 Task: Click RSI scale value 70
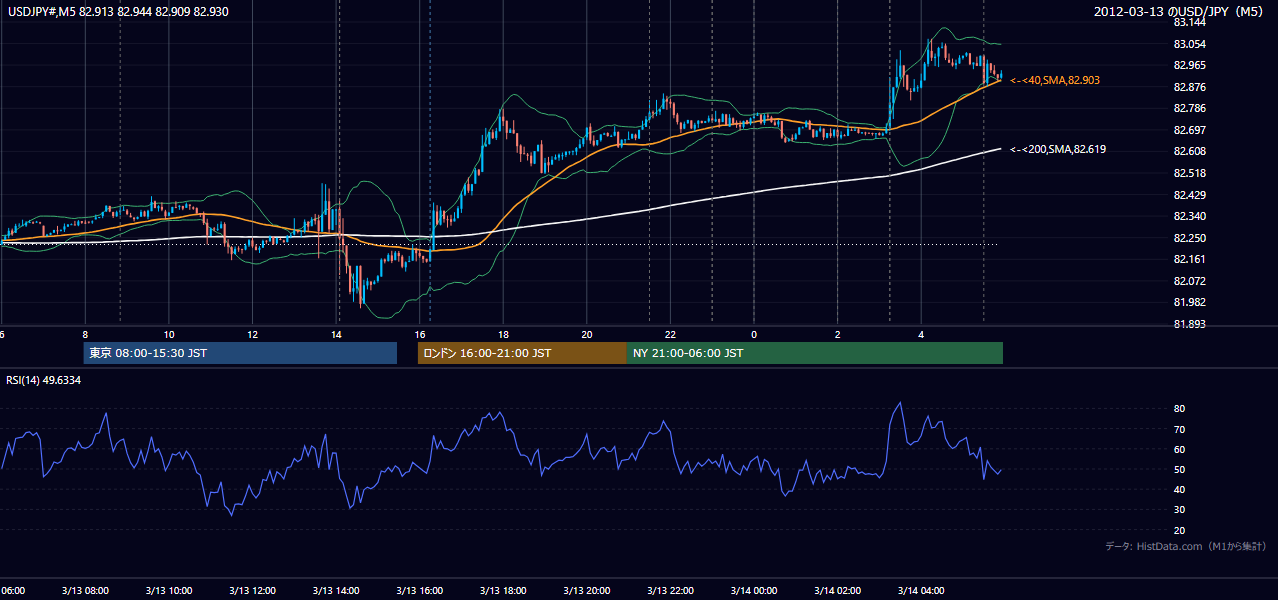pyautogui.click(x=1179, y=430)
